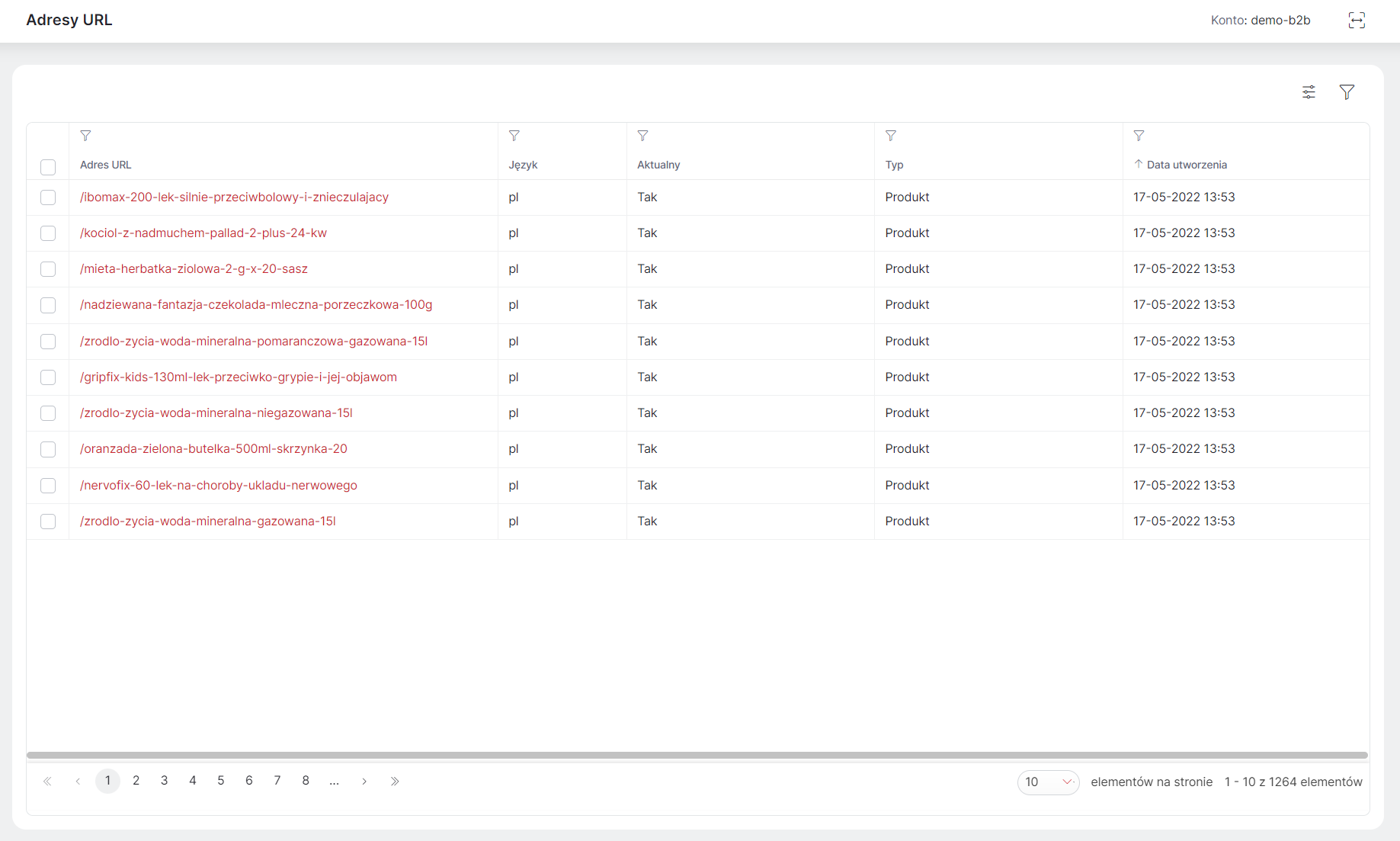Open filter for Język column

tap(514, 136)
